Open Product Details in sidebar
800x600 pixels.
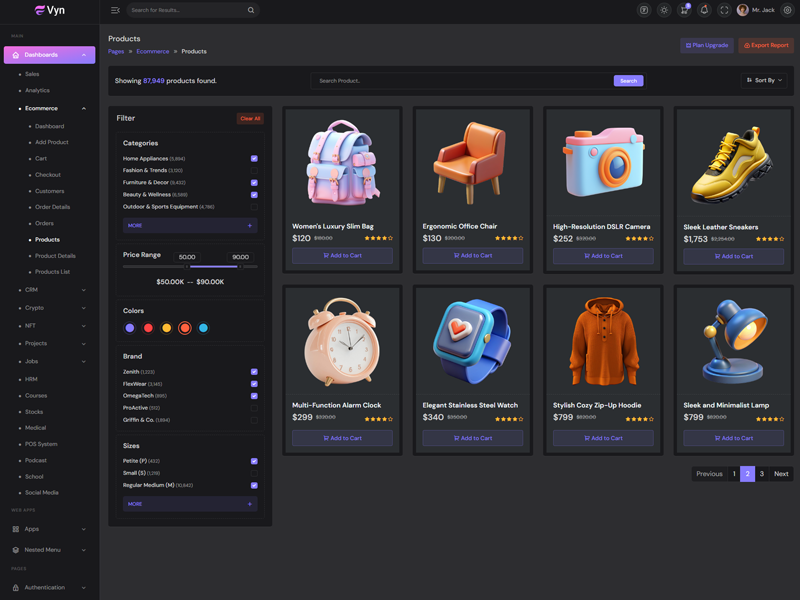pyautogui.click(x=55, y=256)
